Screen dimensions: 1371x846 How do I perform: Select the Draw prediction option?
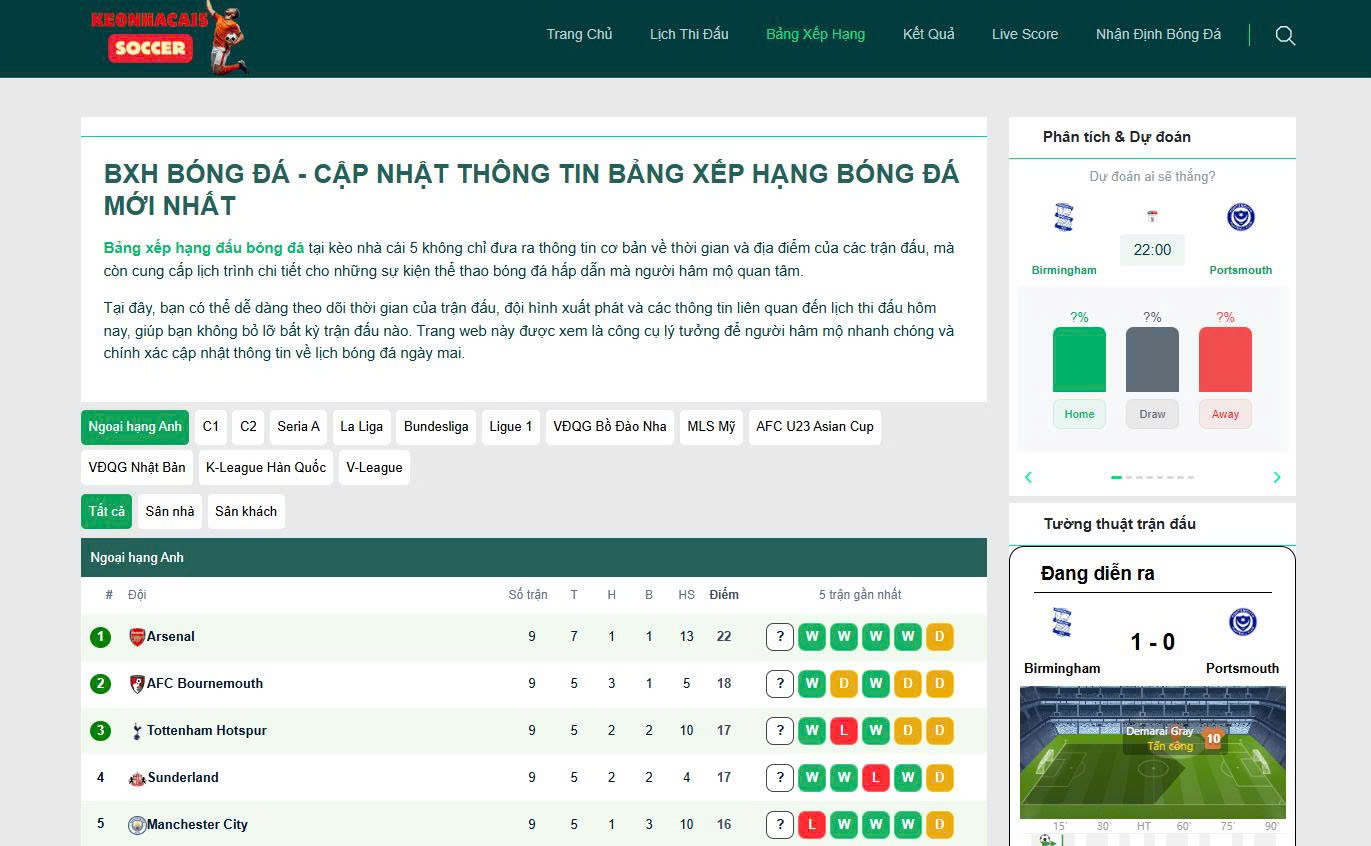1152,414
